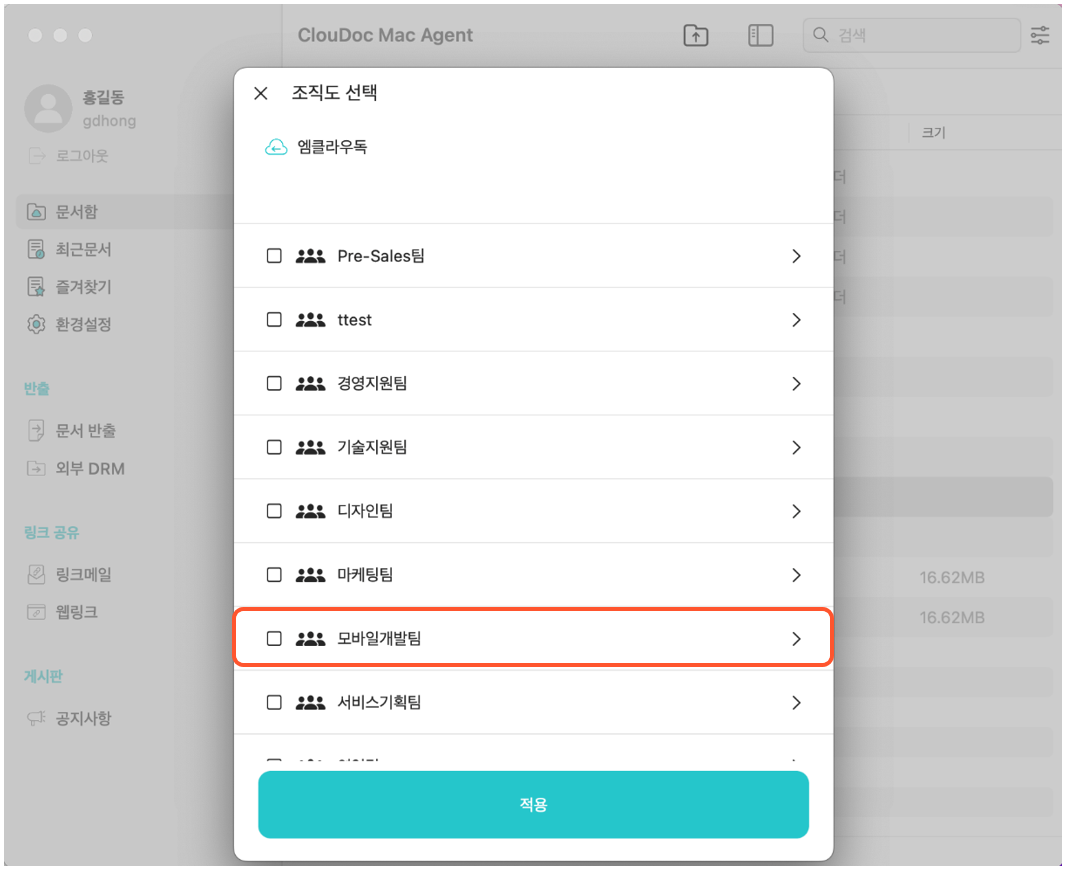This screenshot has height=870, width=1065.
Task: Expand the 서비스기획팀 chevron arrow
Action: (796, 702)
